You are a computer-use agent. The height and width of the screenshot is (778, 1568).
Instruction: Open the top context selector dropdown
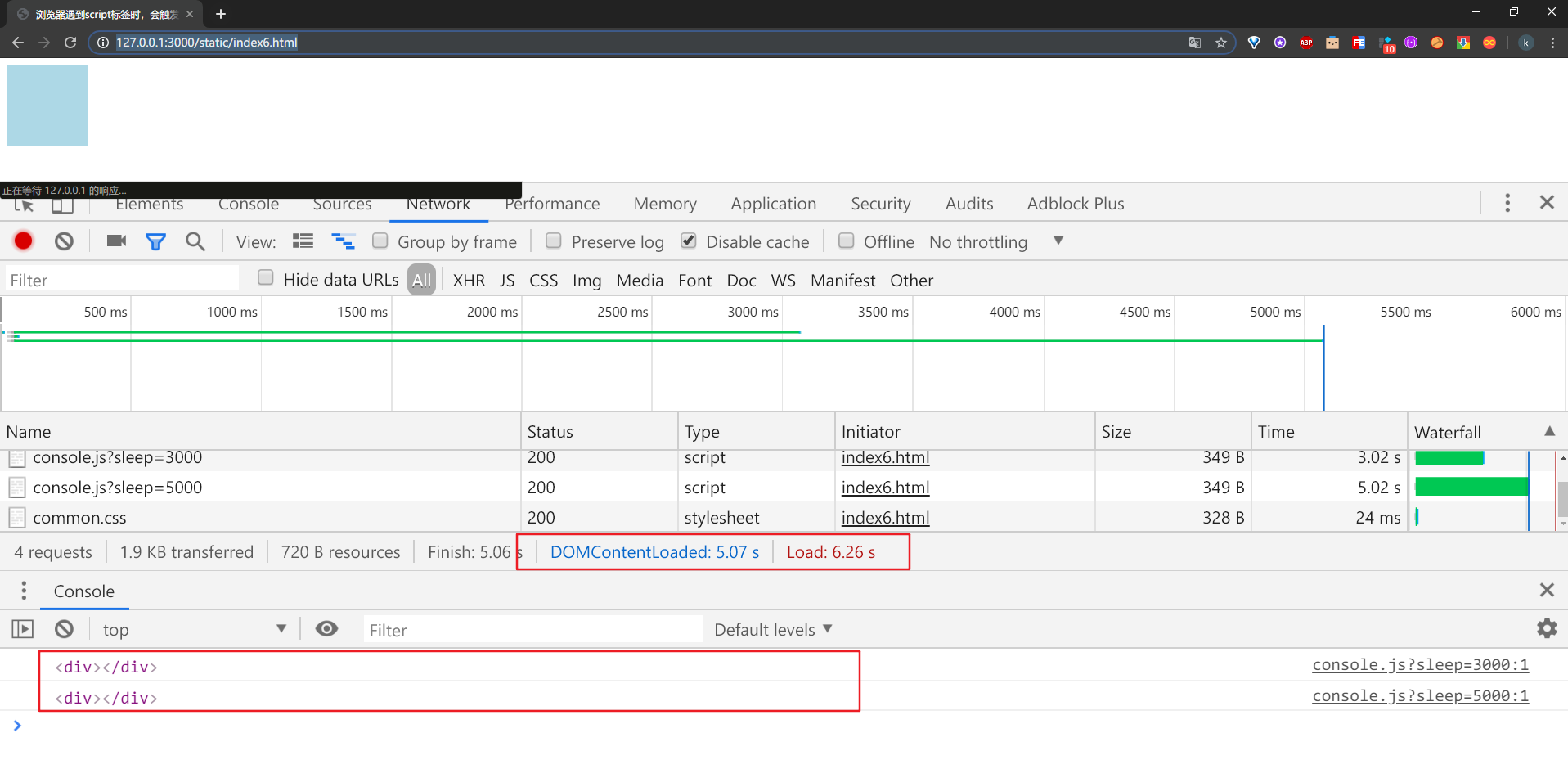coord(194,629)
